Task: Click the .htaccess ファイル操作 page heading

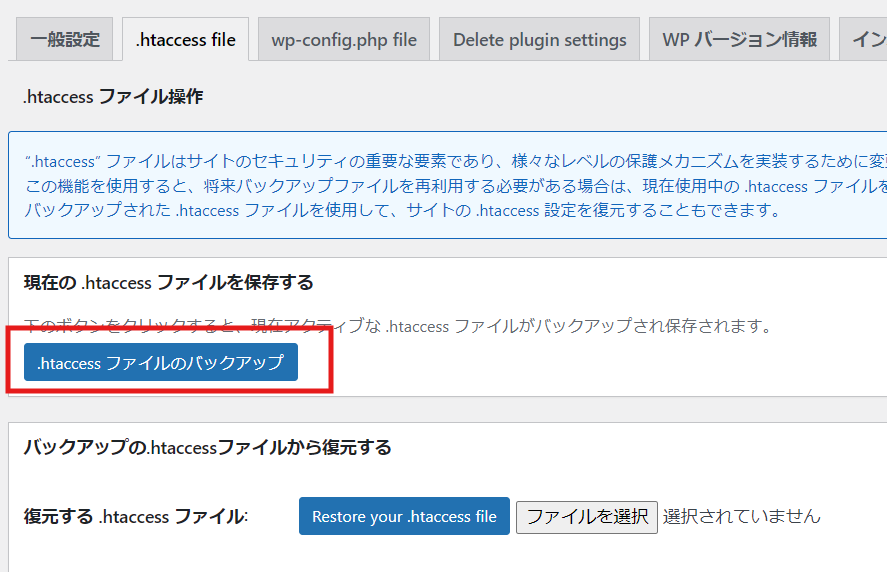Action: [x=113, y=97]
